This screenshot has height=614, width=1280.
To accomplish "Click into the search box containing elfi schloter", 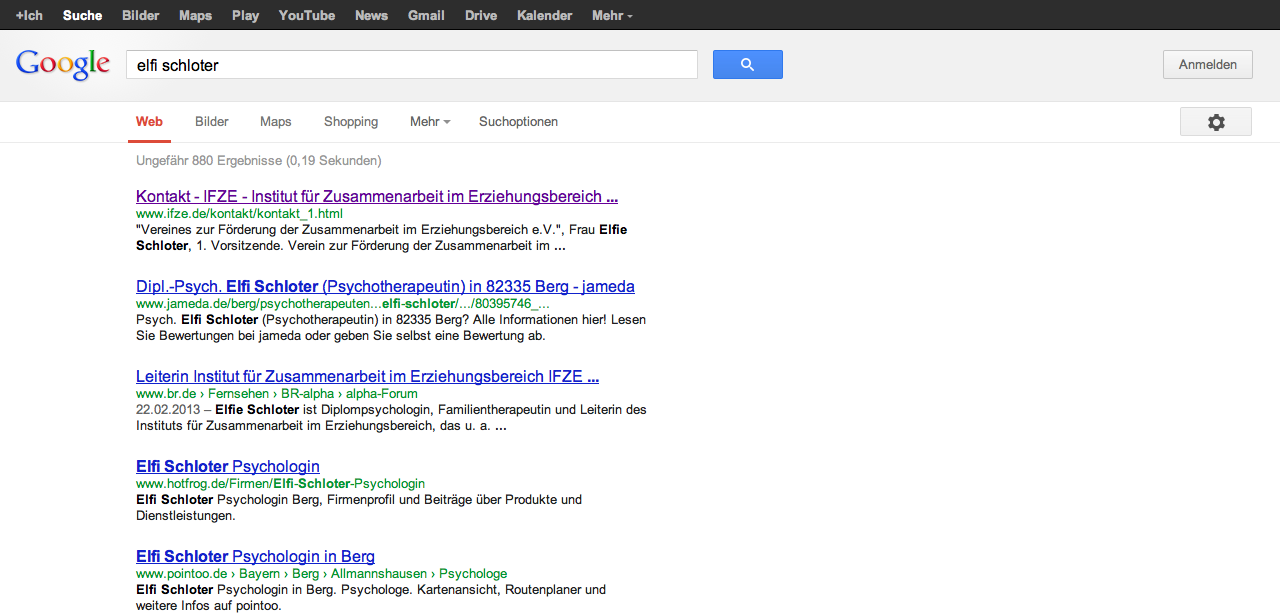I will [x=410, y=65].
